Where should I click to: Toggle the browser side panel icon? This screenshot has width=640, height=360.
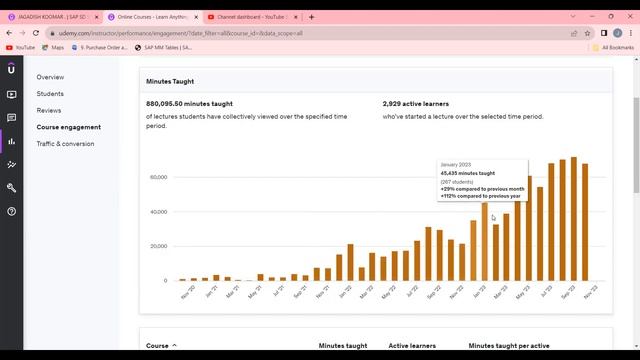pos(604,33)
